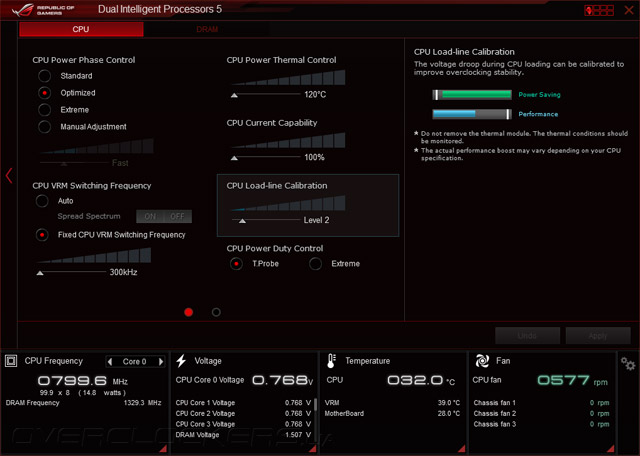Switch to the CPU tab
Viewport: 640px width, 456px height.
[x=81, y=29]
